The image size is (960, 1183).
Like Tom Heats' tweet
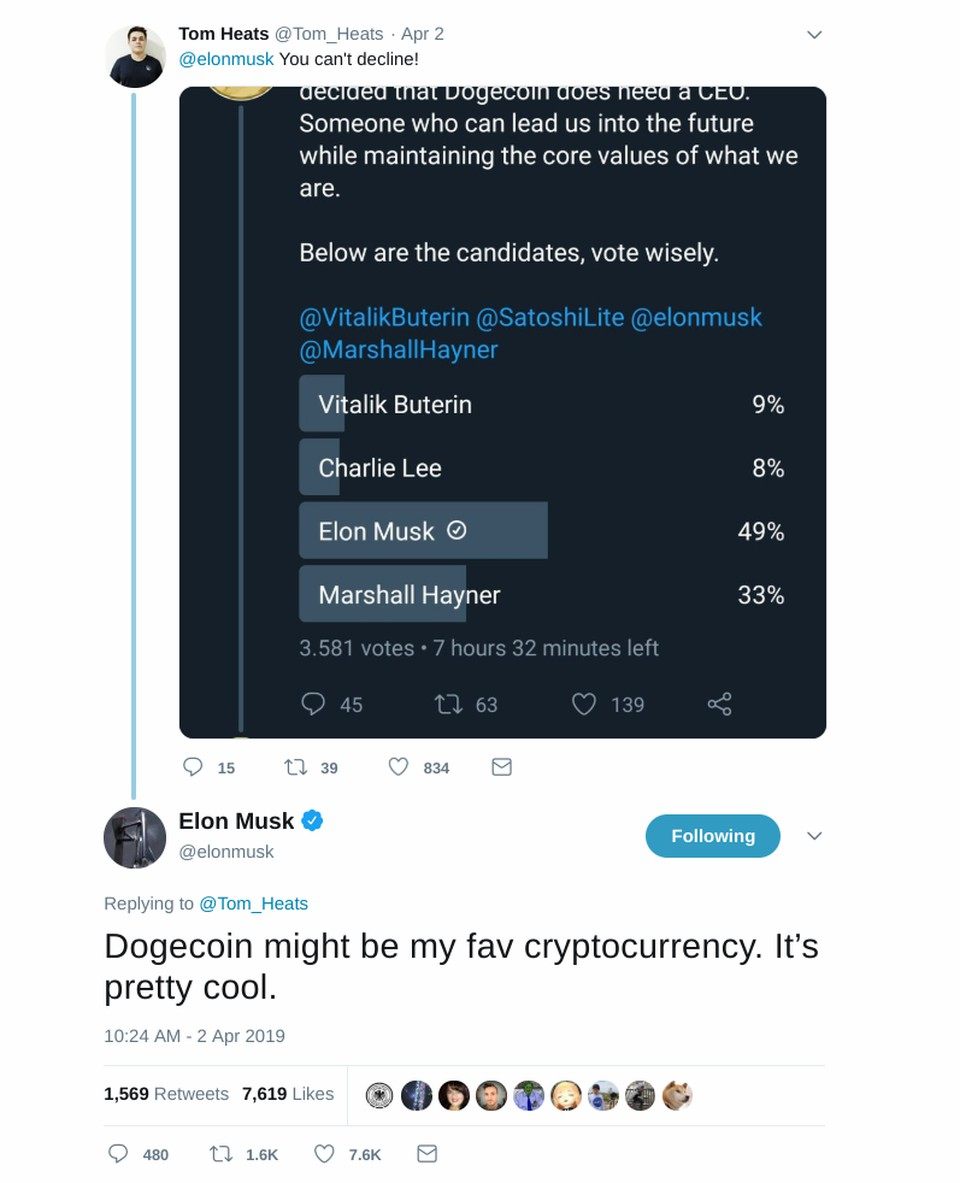(399, 767)
